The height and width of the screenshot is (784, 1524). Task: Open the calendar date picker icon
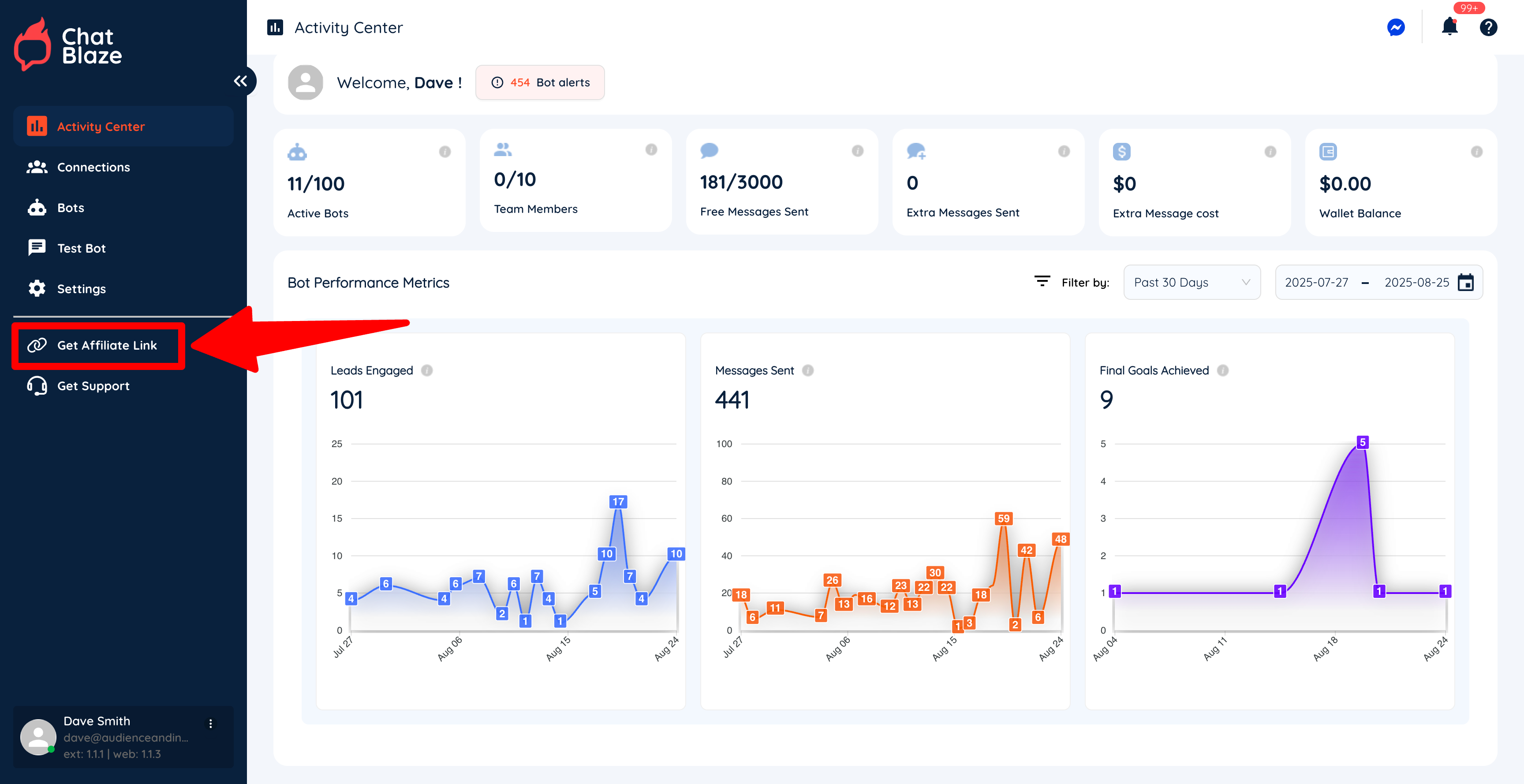1465,283
